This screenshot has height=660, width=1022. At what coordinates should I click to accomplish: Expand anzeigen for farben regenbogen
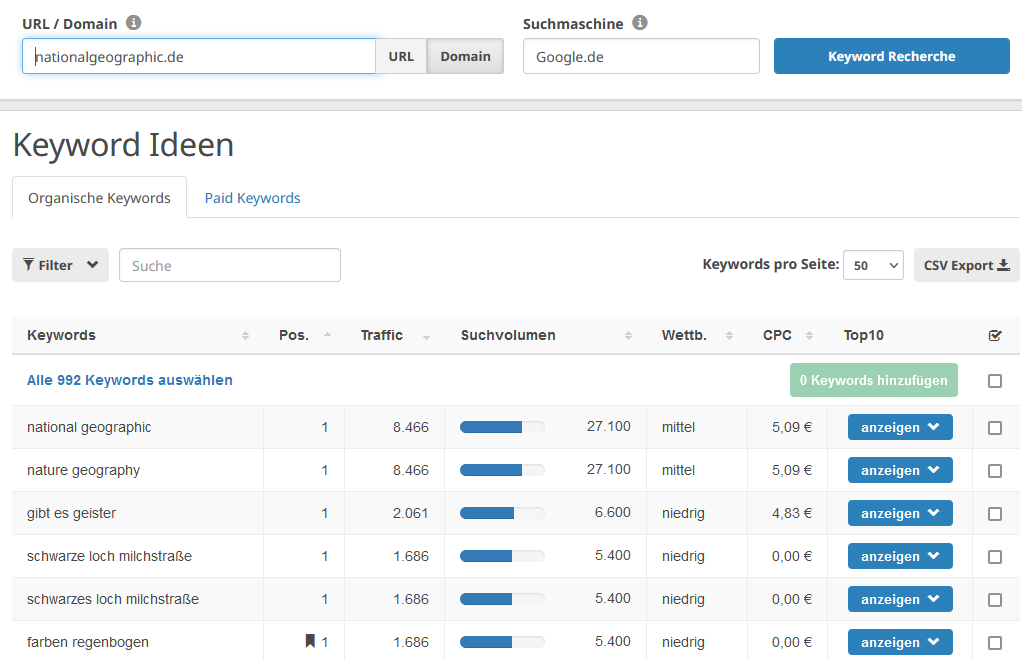point(900,642)
